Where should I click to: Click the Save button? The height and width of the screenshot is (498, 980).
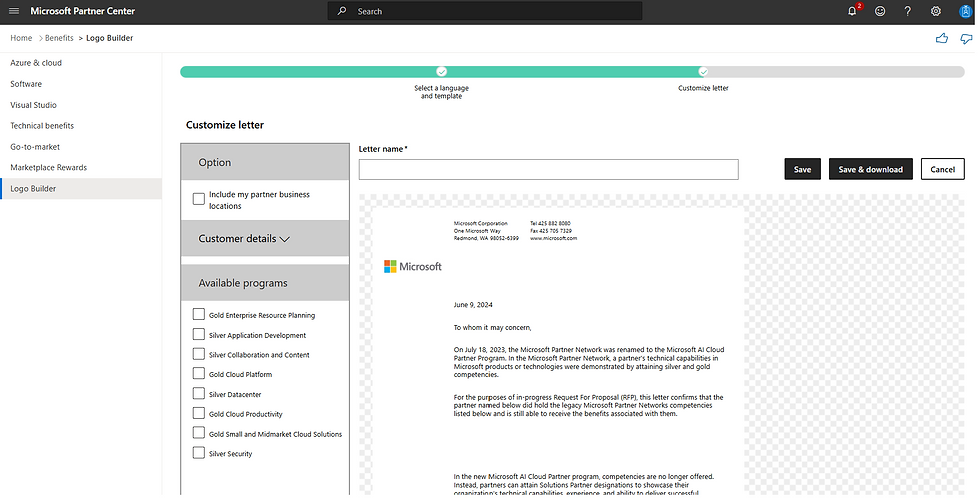[802, 169]
